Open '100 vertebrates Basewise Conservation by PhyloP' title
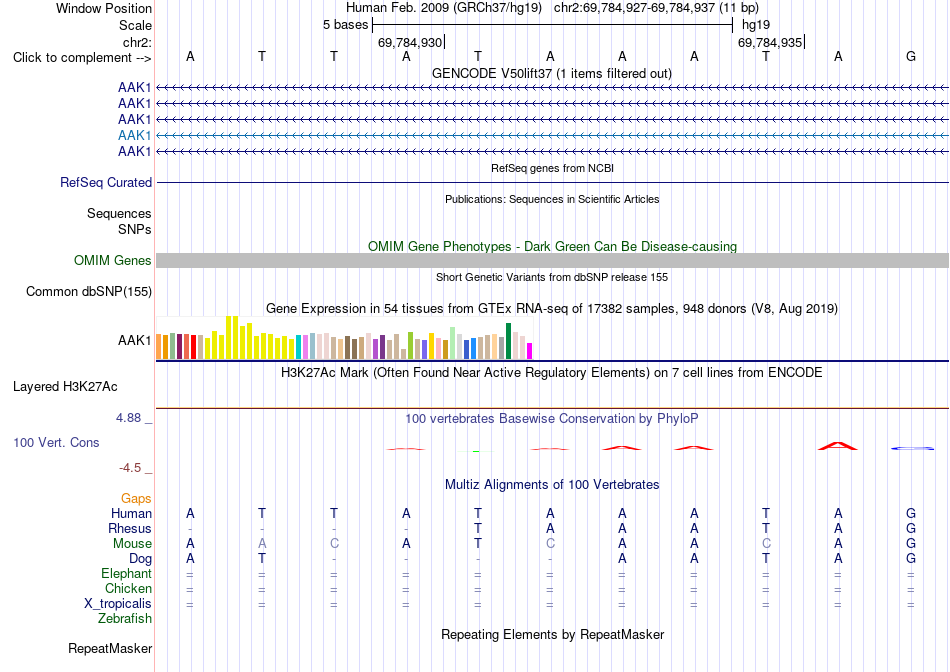 (x=551, y=418)
